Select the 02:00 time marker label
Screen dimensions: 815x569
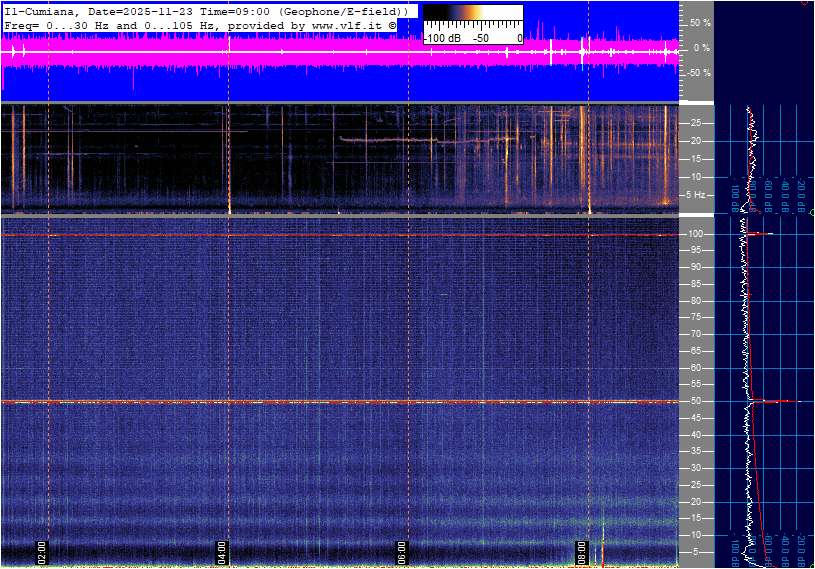click(42, 552)
